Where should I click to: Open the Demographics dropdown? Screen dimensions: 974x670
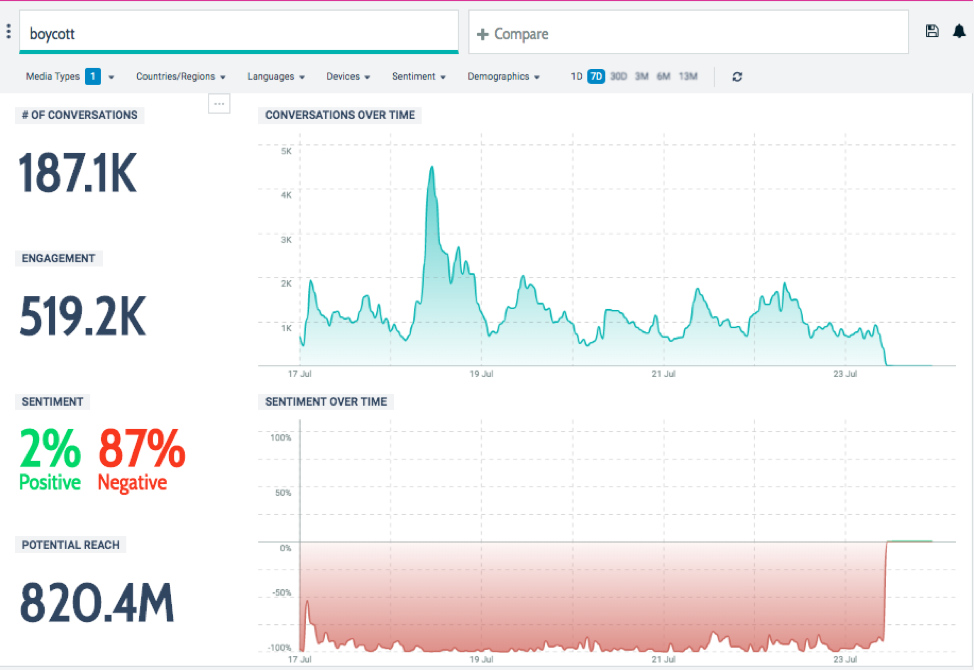(x=504, y=76)
